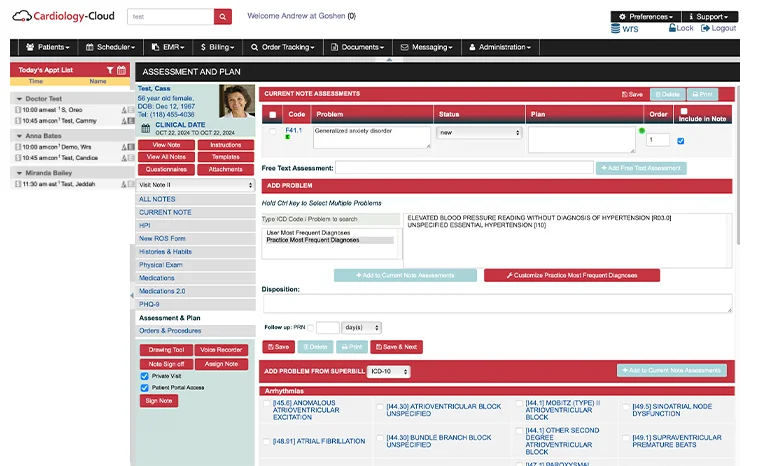
Task: Click the Free Text Assessment input field
Action: (463, 168)
